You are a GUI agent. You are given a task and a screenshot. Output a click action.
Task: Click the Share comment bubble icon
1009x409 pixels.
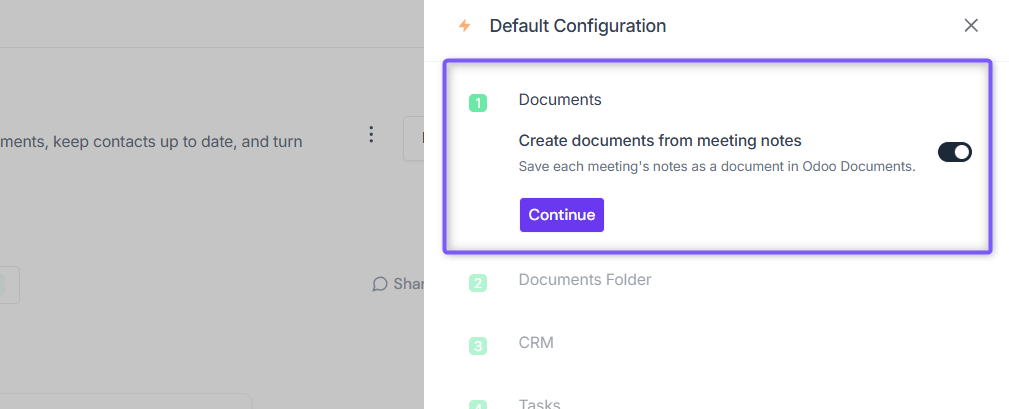coord(380,284)
